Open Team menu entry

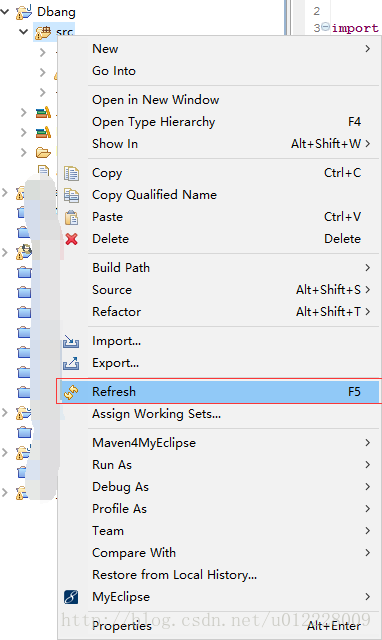(218, 531)
